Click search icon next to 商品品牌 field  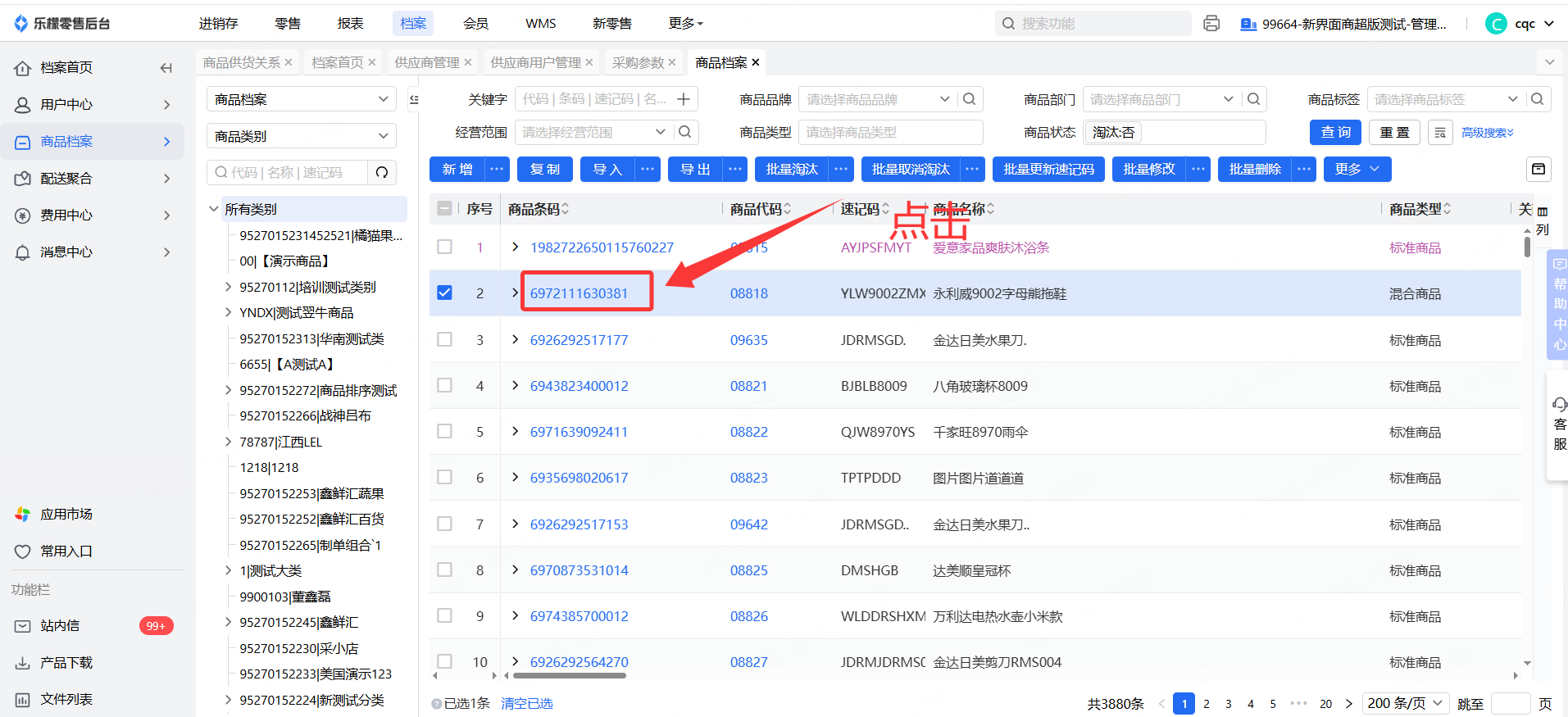969,99
